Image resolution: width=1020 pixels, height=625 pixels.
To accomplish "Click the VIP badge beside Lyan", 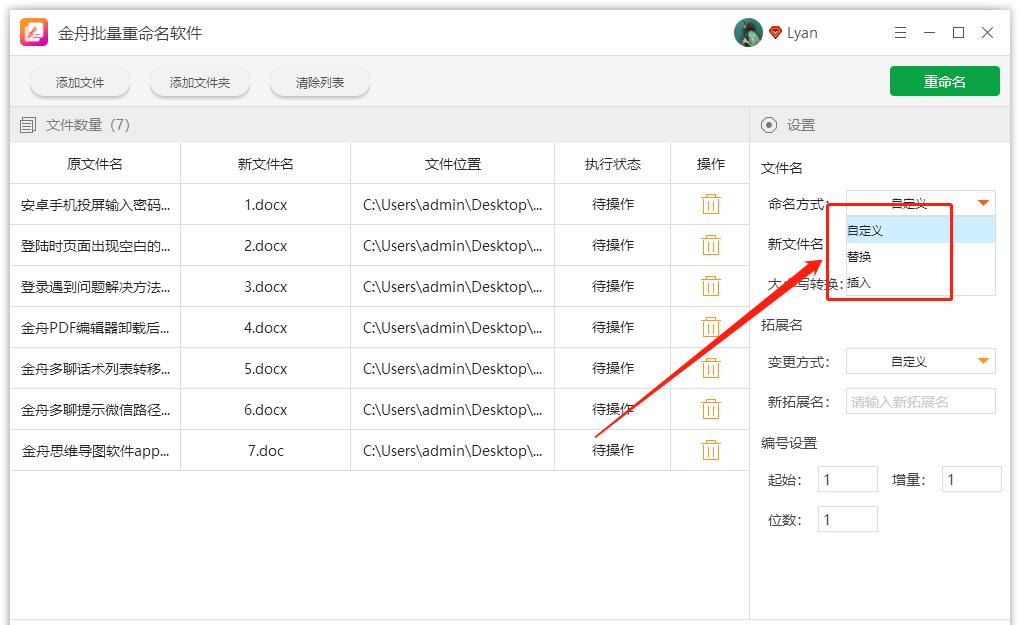I will click(x=775, y=33).
